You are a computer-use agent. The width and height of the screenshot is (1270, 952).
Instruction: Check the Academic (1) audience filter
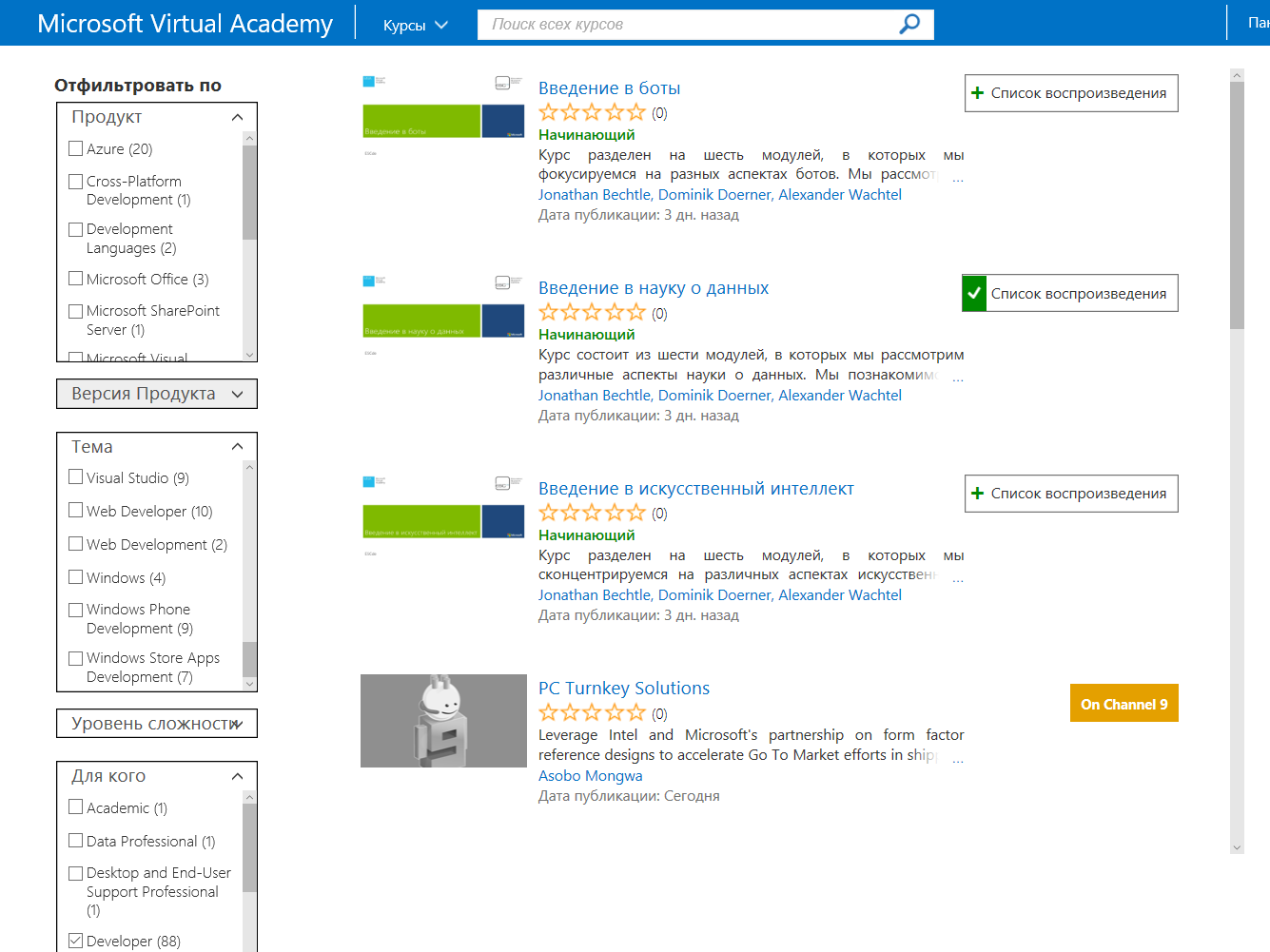point(76,807)
